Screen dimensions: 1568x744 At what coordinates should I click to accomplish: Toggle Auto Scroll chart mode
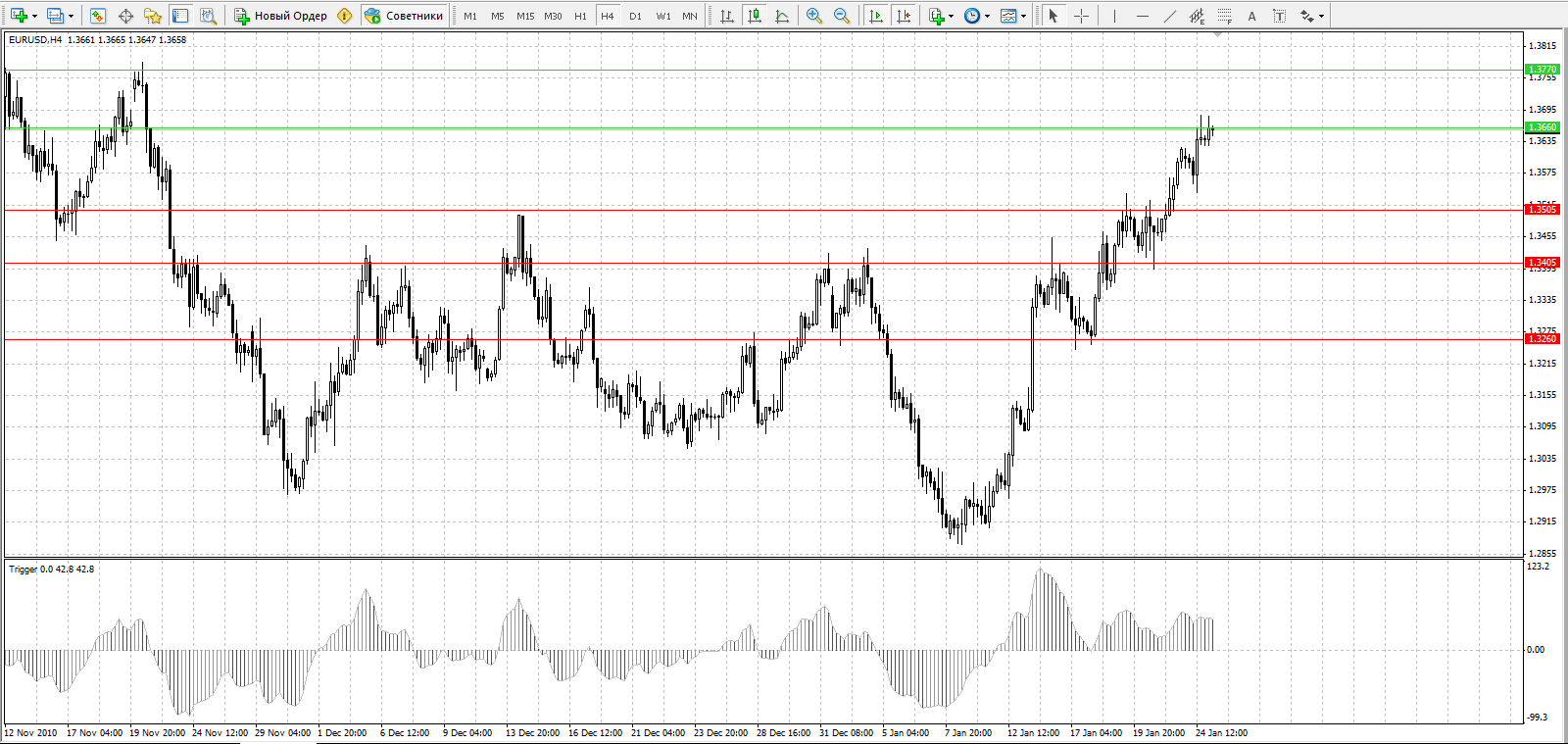[876, 16]
